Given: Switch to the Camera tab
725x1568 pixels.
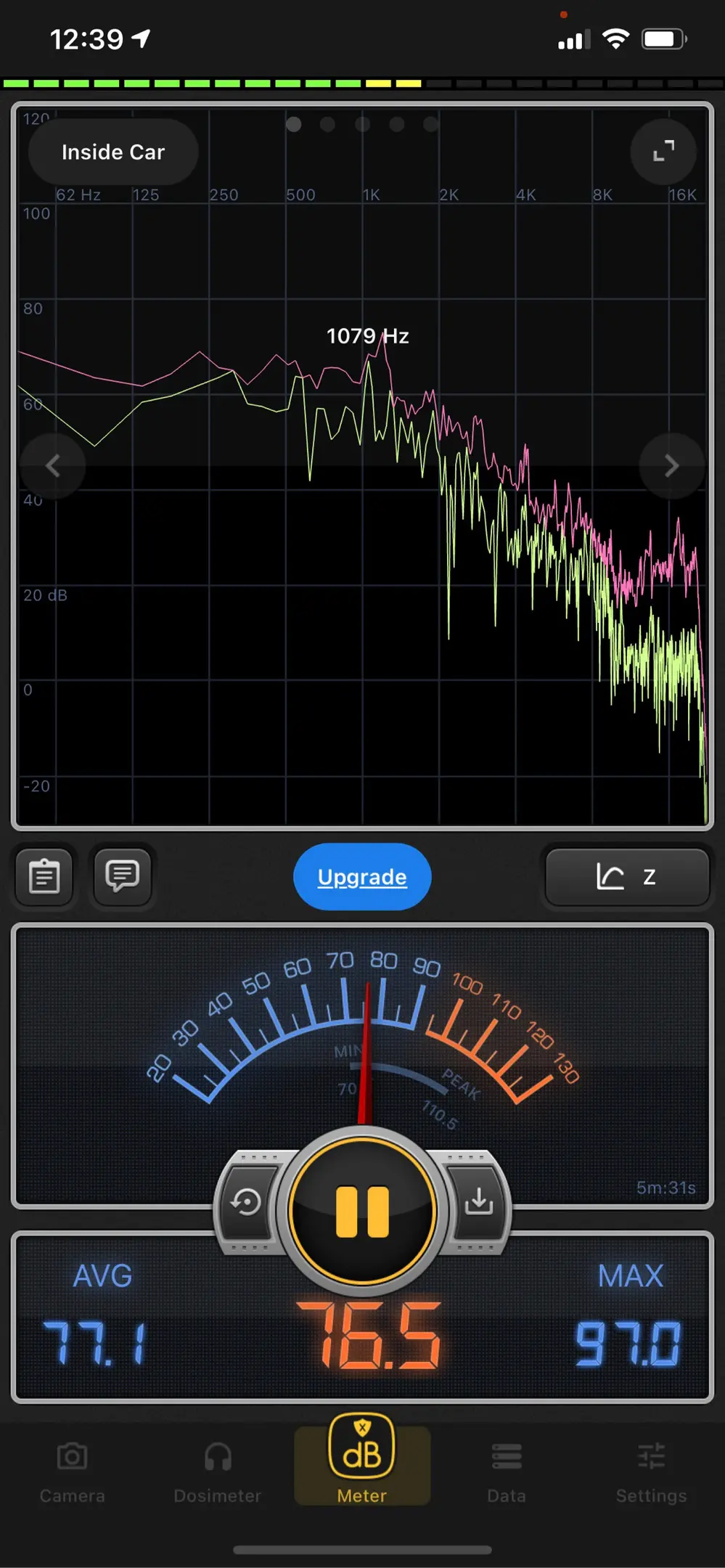Looking at the screenshot, I should click(72, 1471).
